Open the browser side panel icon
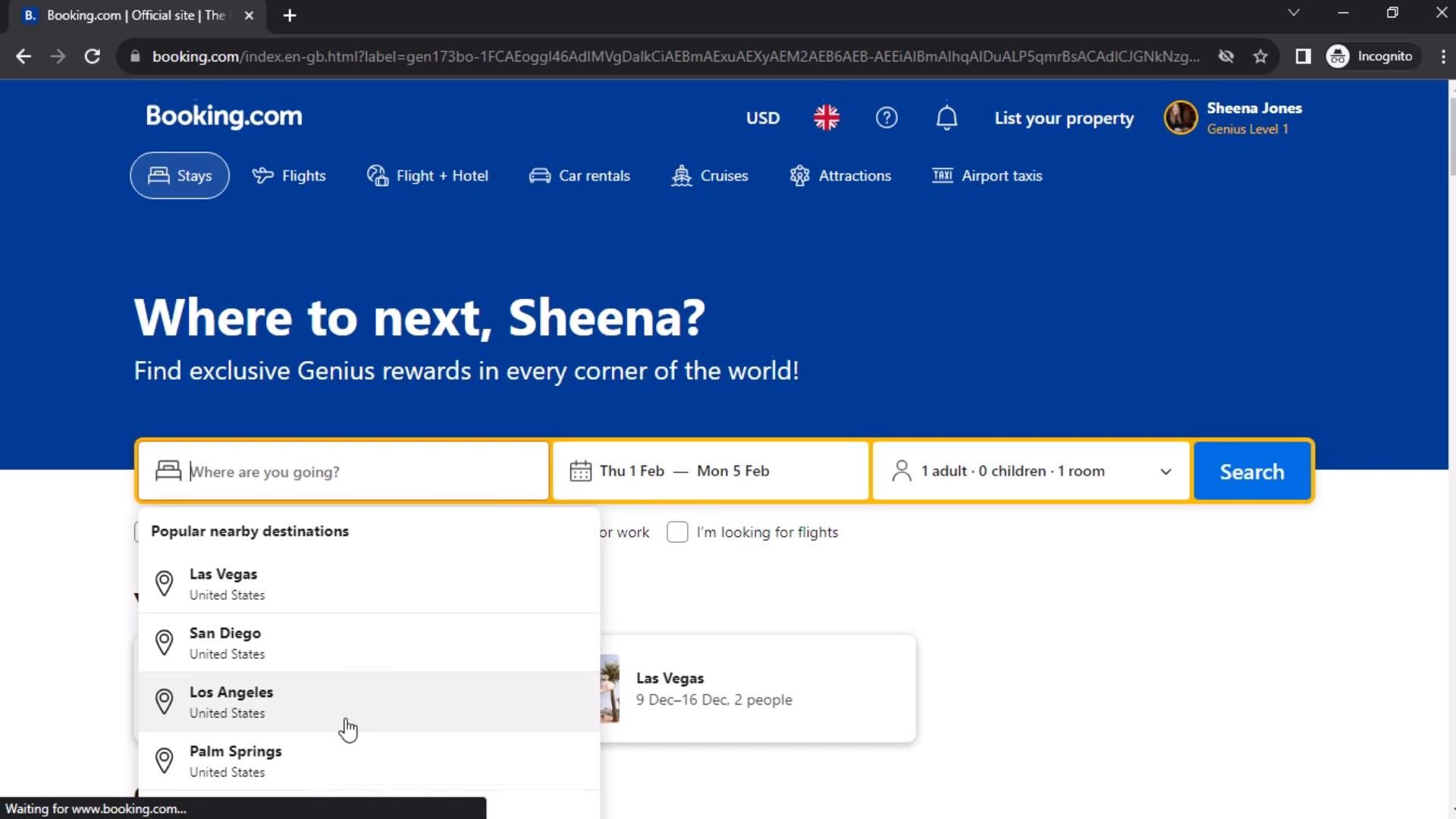 [1303, 57]
